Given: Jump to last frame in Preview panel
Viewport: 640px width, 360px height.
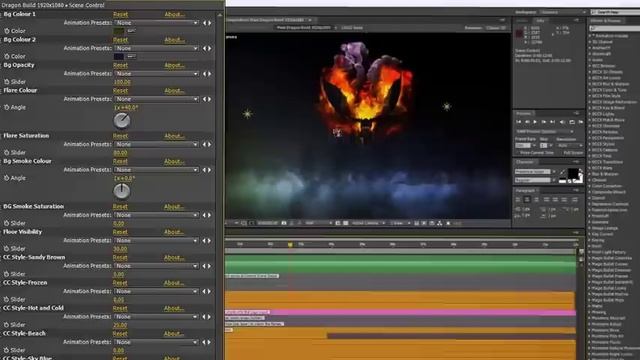Looking at the screenshot, I should click(552, 122).
